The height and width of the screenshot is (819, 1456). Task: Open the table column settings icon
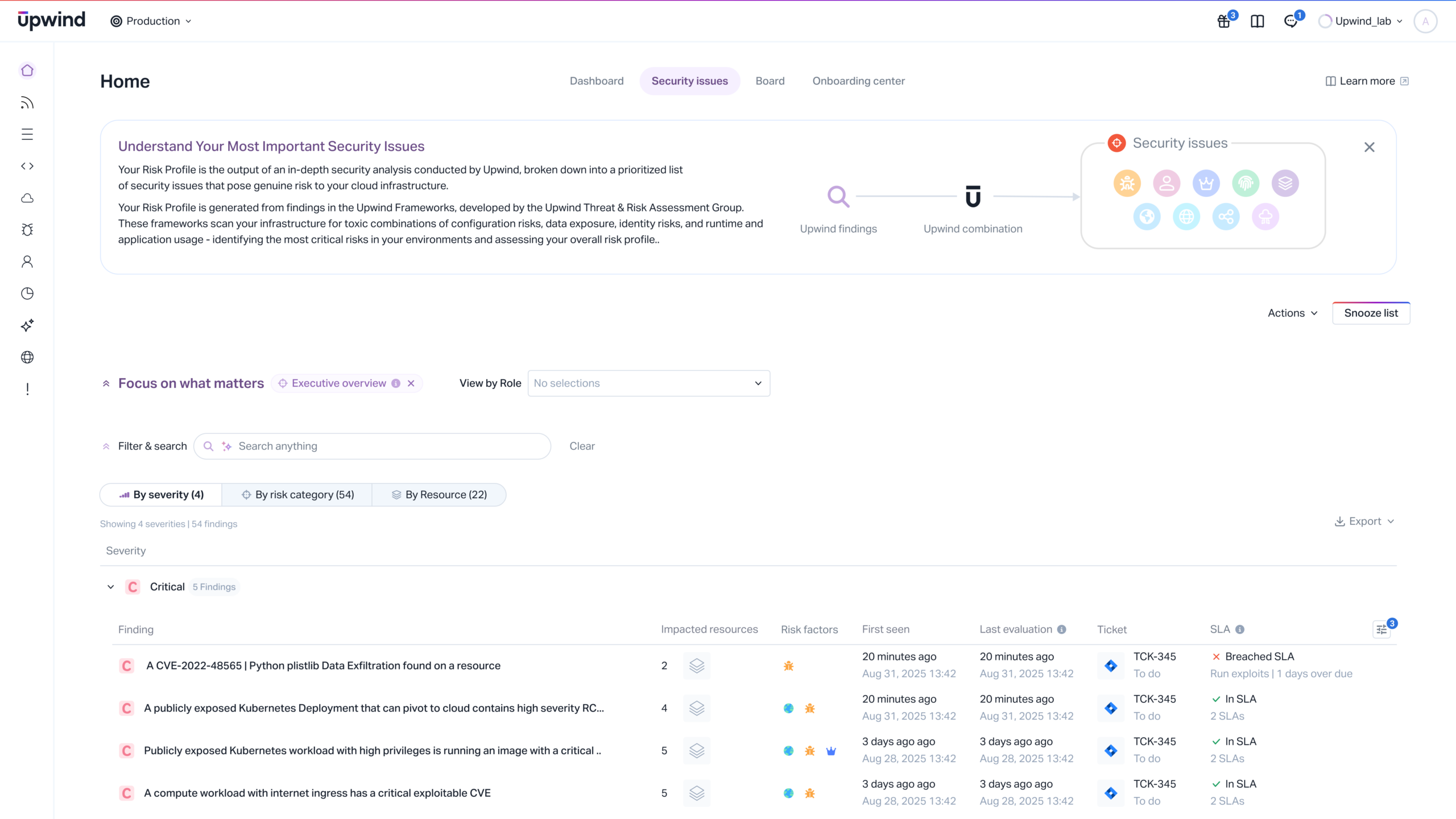(x=1381, y=629)
